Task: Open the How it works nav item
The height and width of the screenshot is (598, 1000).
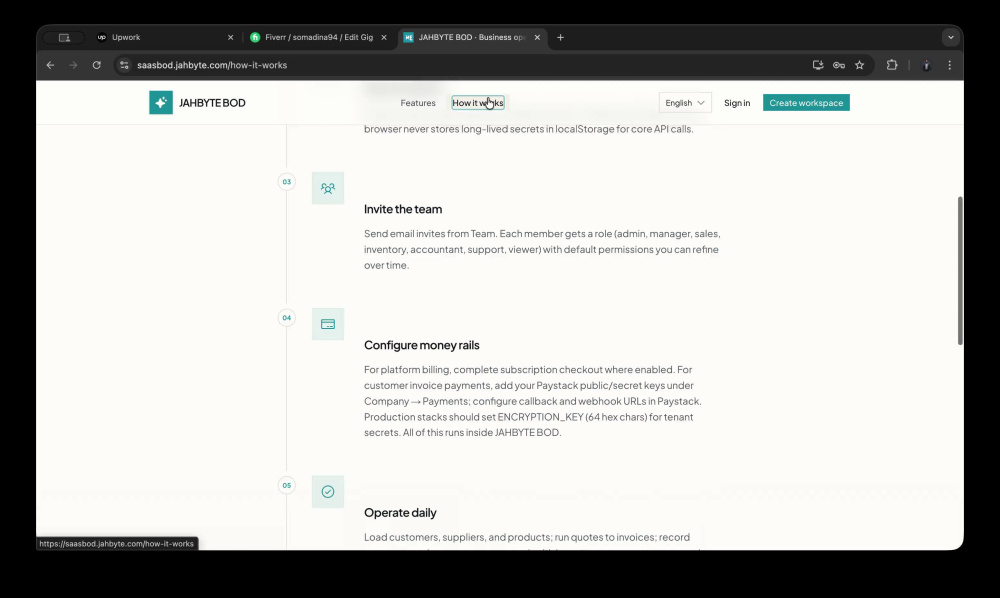Action: (x=478, y=103)
